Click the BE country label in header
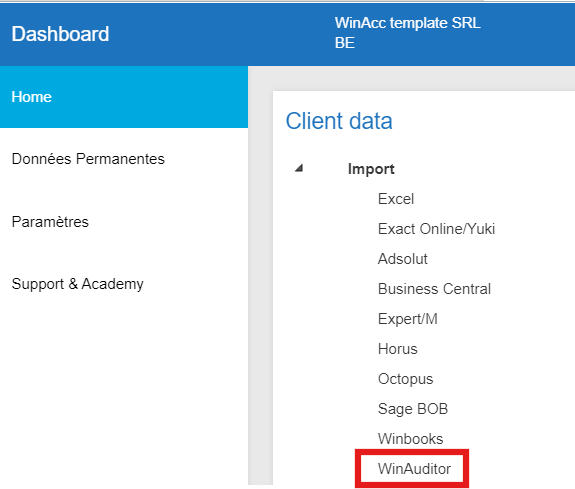 coord(344,43)
